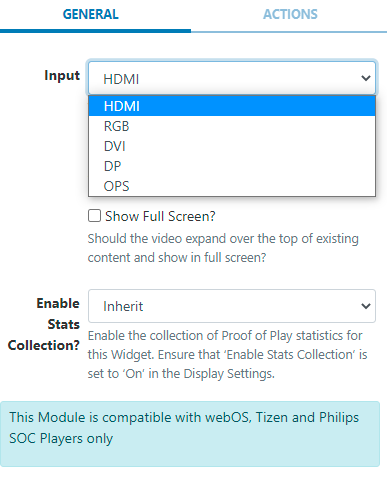The image size is (387, 482).
Task: Select the highlighted HDMI option in the list
Action: tap(232, 106)
